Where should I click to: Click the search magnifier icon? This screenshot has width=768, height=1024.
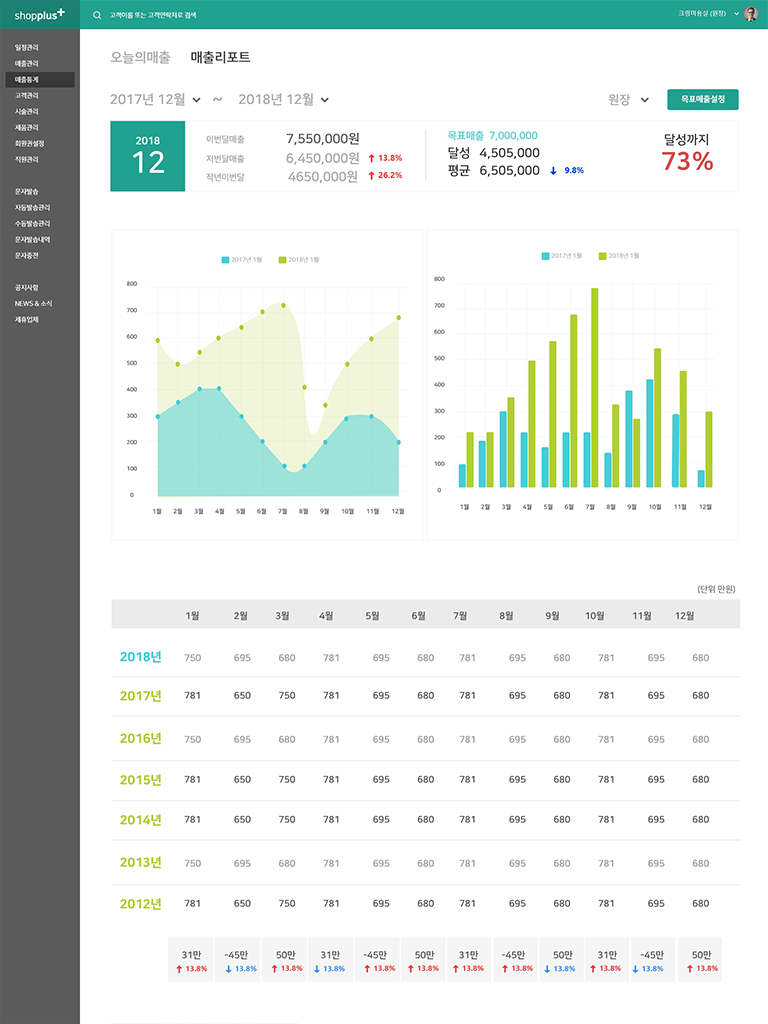[x=97, y=15]
